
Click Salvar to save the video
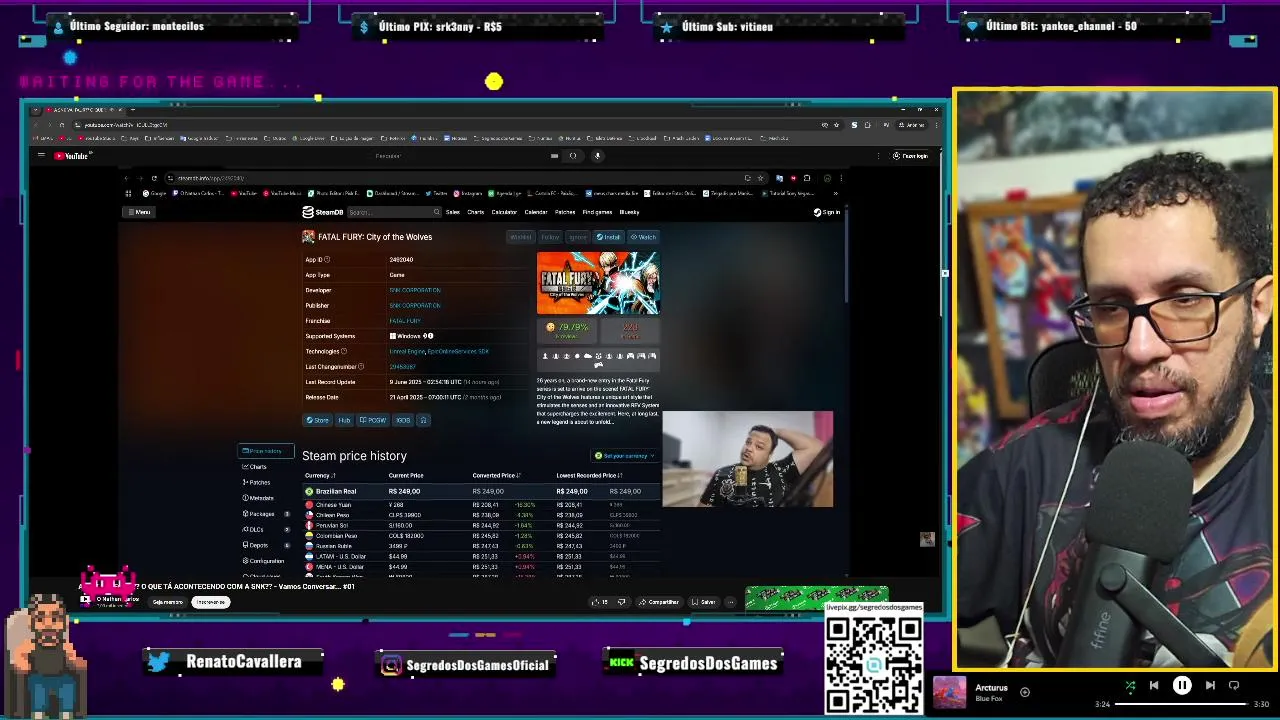coord(704,602)
